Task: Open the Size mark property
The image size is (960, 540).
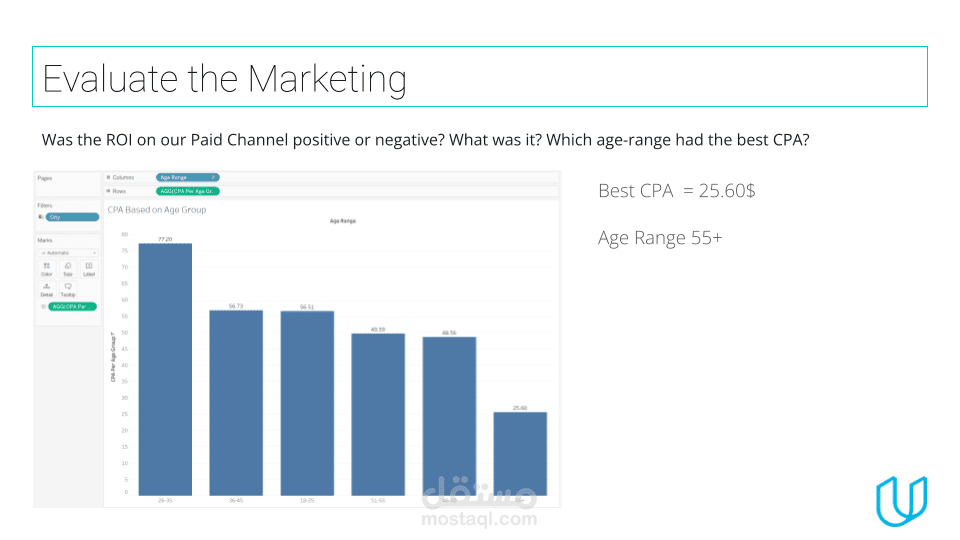Action: pyautogui.click(x=68, y=269)
